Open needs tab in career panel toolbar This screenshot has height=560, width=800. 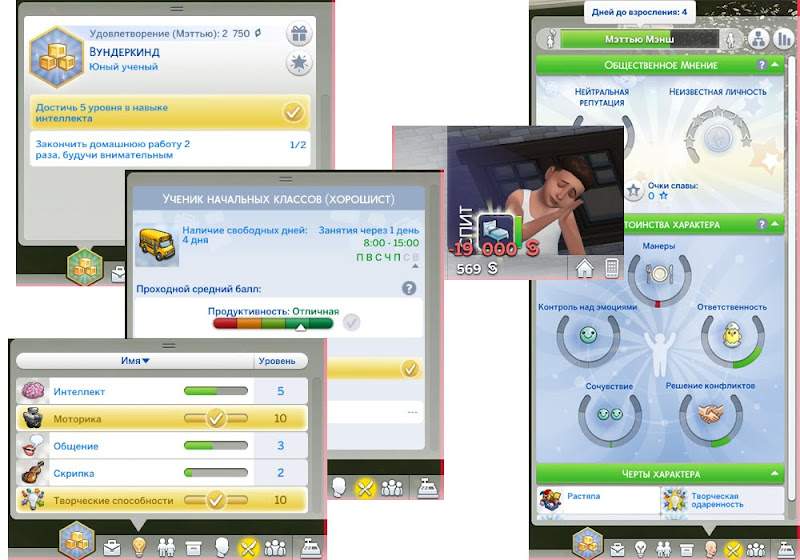point(365,488)
